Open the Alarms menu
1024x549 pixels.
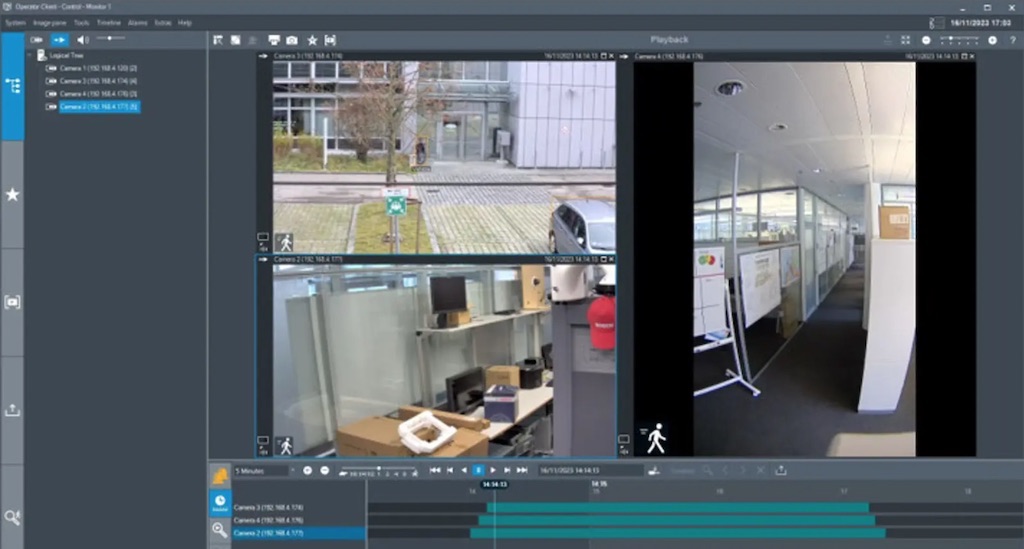(138, 22)
